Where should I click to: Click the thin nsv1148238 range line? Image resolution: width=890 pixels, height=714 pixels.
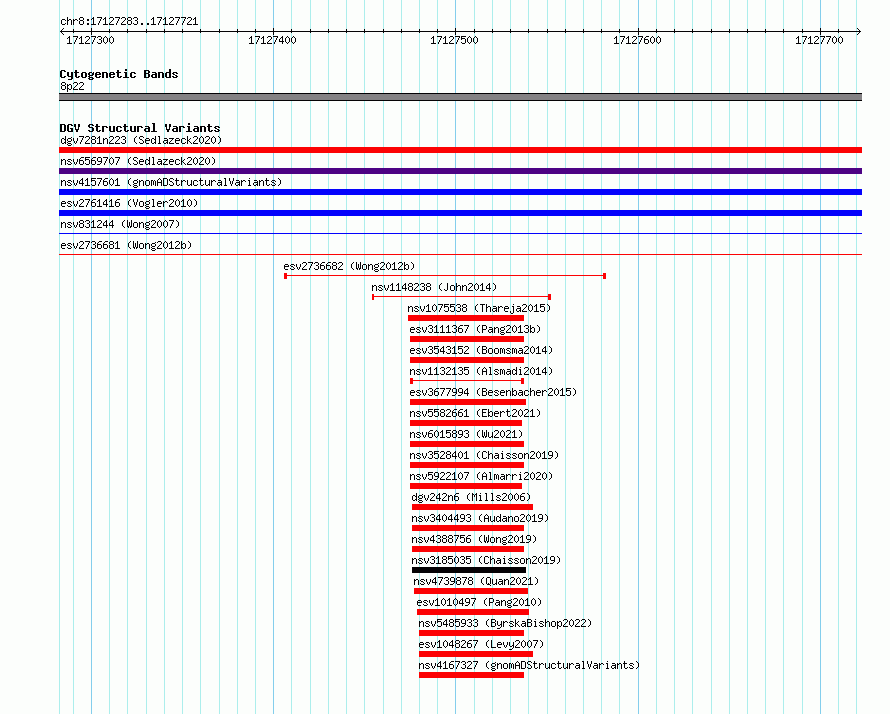461,297
